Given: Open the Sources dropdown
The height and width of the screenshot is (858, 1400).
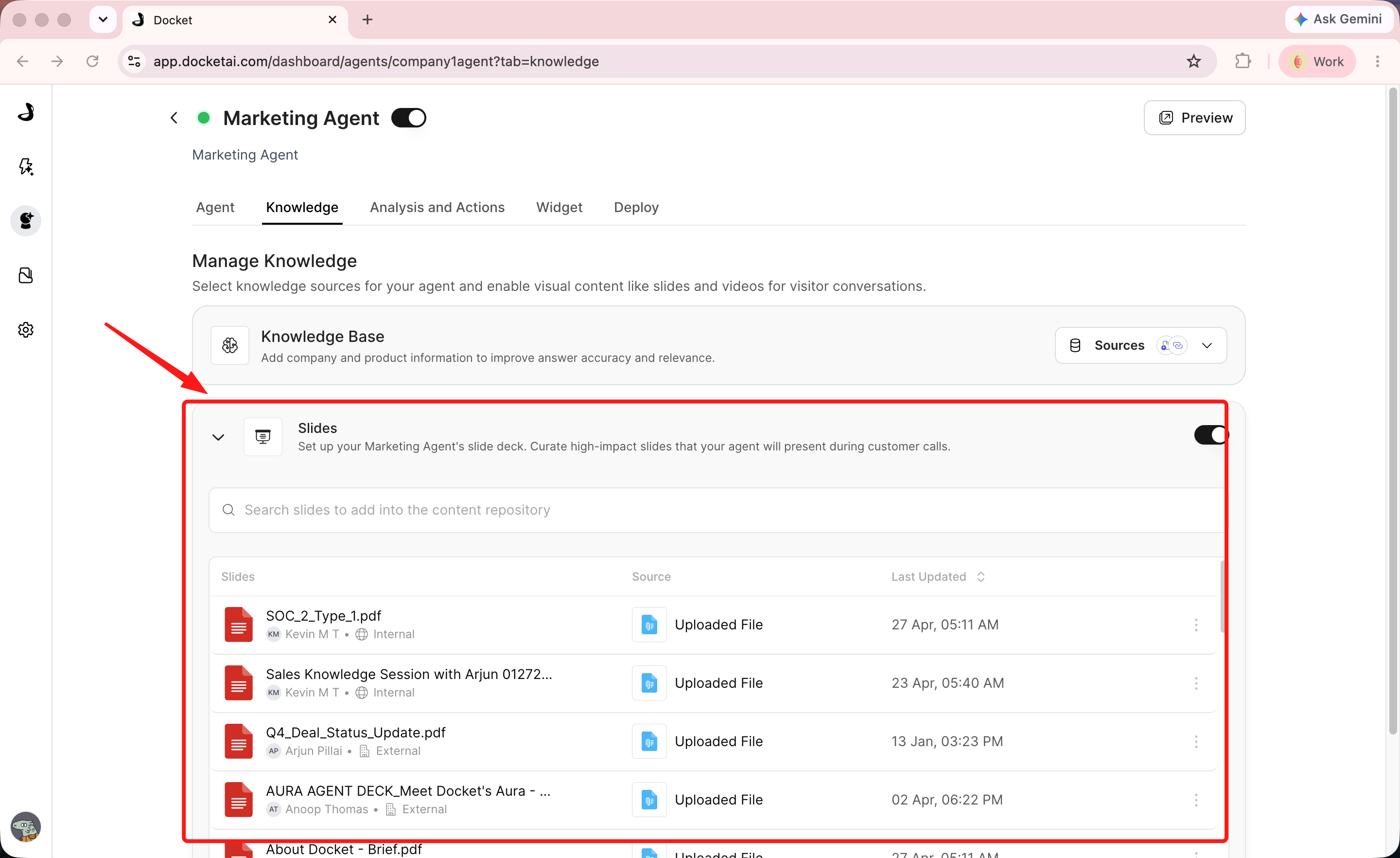Looking at the screenshot, I should 1140,345.
